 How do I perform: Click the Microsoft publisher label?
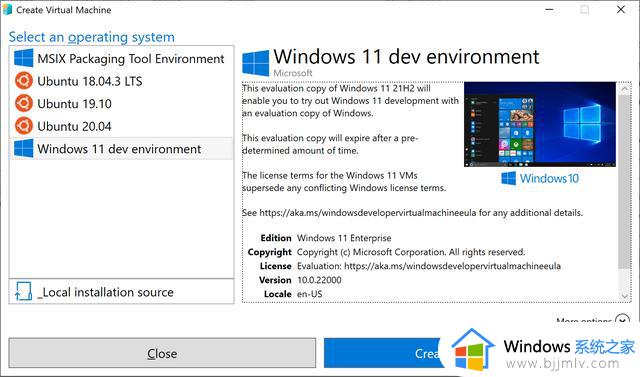pos(293,73)
